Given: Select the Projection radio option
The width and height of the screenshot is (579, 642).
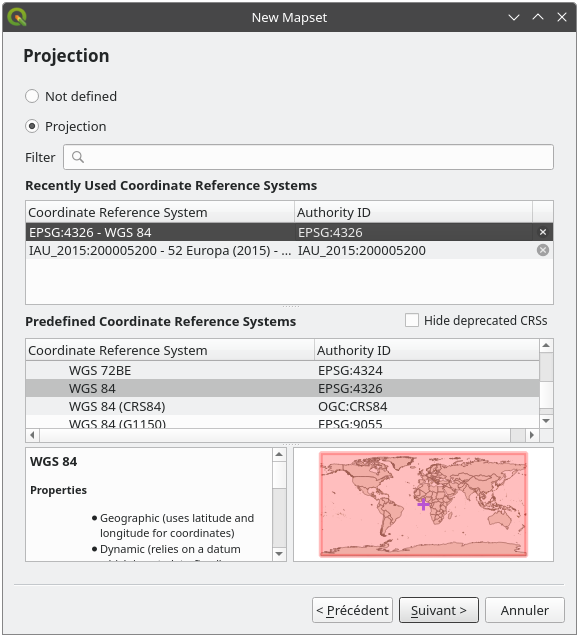Looking at the screenshot, I should pos(32,126).
